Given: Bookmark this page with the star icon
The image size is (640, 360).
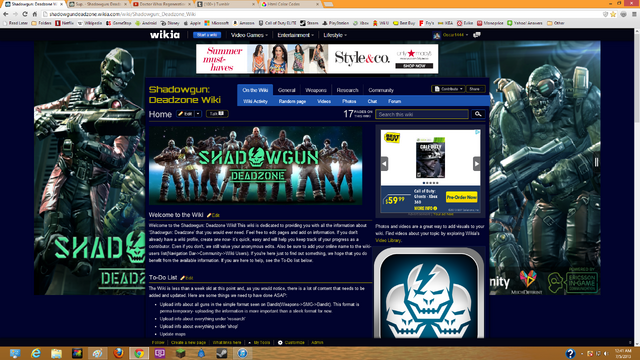Looking at the screenshot, I should pyautogui.click(x=613, y=14).
